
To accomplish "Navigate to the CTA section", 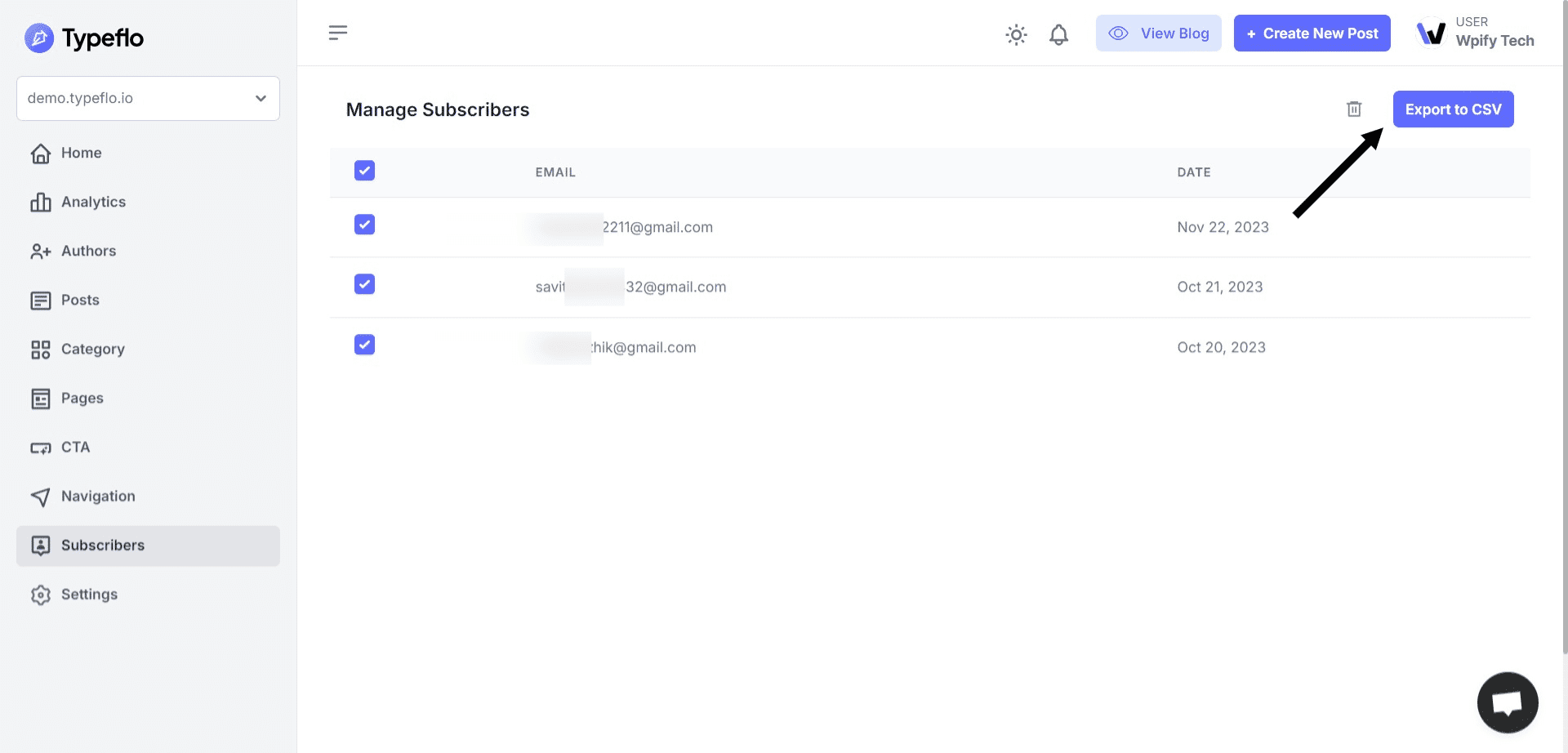I will pyautogui.click(x=75, y=447).
